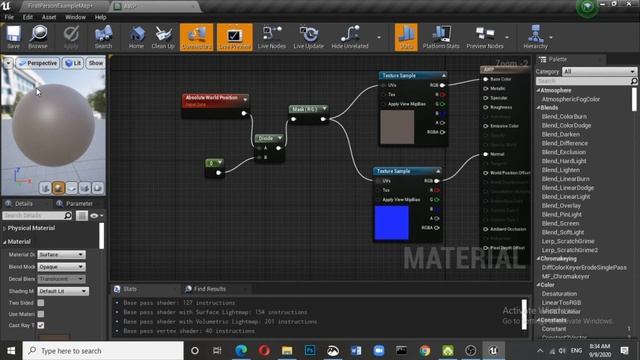Click Browse in the toolbar

pos(38,37)
